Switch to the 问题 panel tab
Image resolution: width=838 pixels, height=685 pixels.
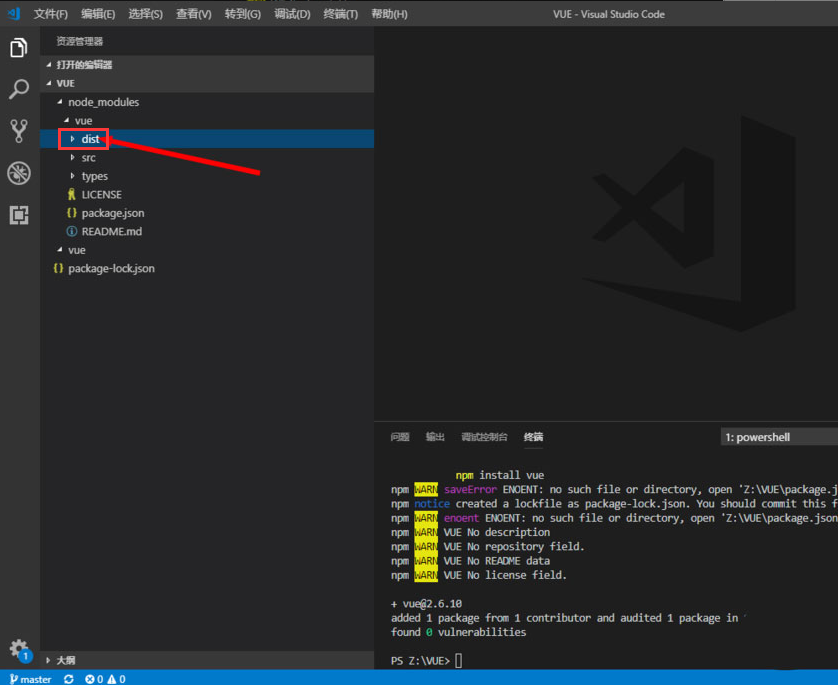click(400, 437)
